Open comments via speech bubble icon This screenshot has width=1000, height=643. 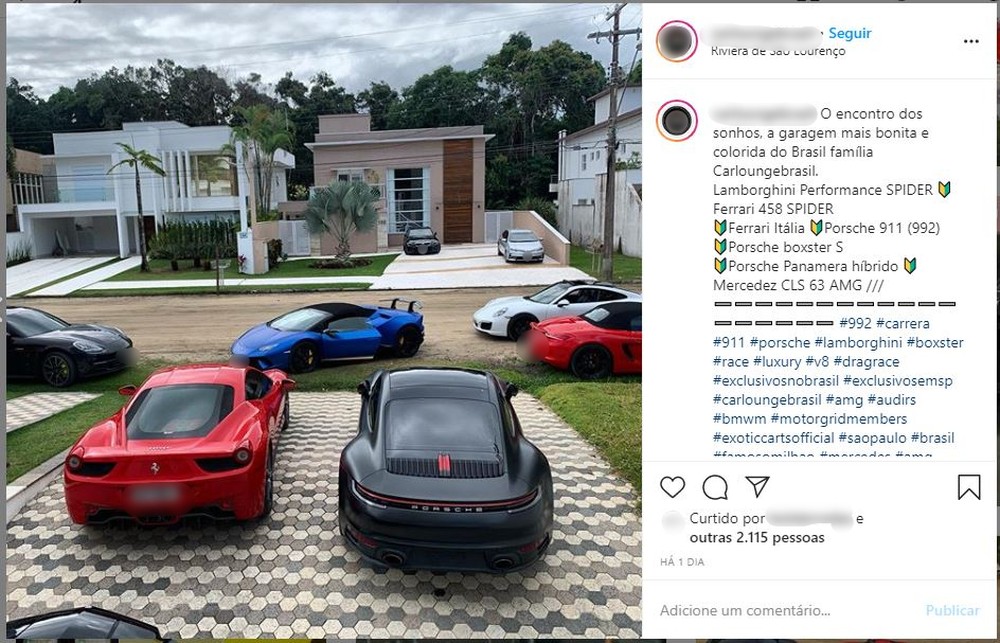click(715, 487)
